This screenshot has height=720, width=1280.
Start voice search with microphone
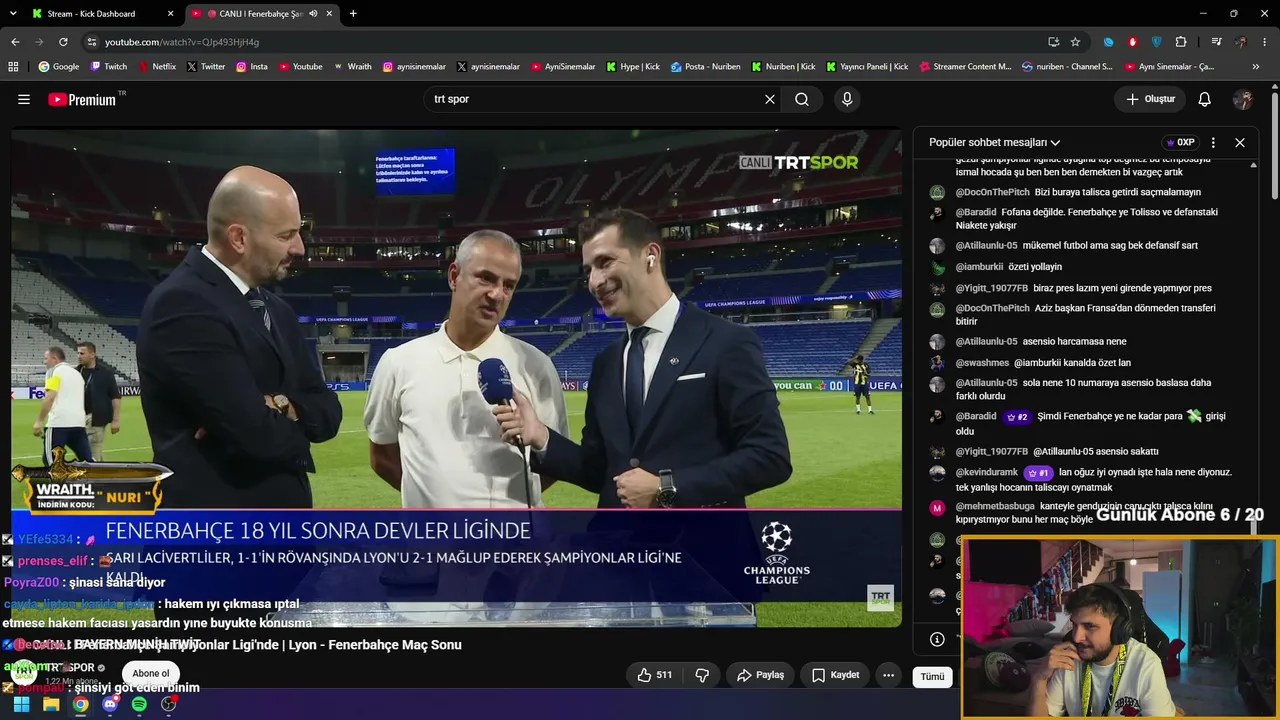point(847,99)
